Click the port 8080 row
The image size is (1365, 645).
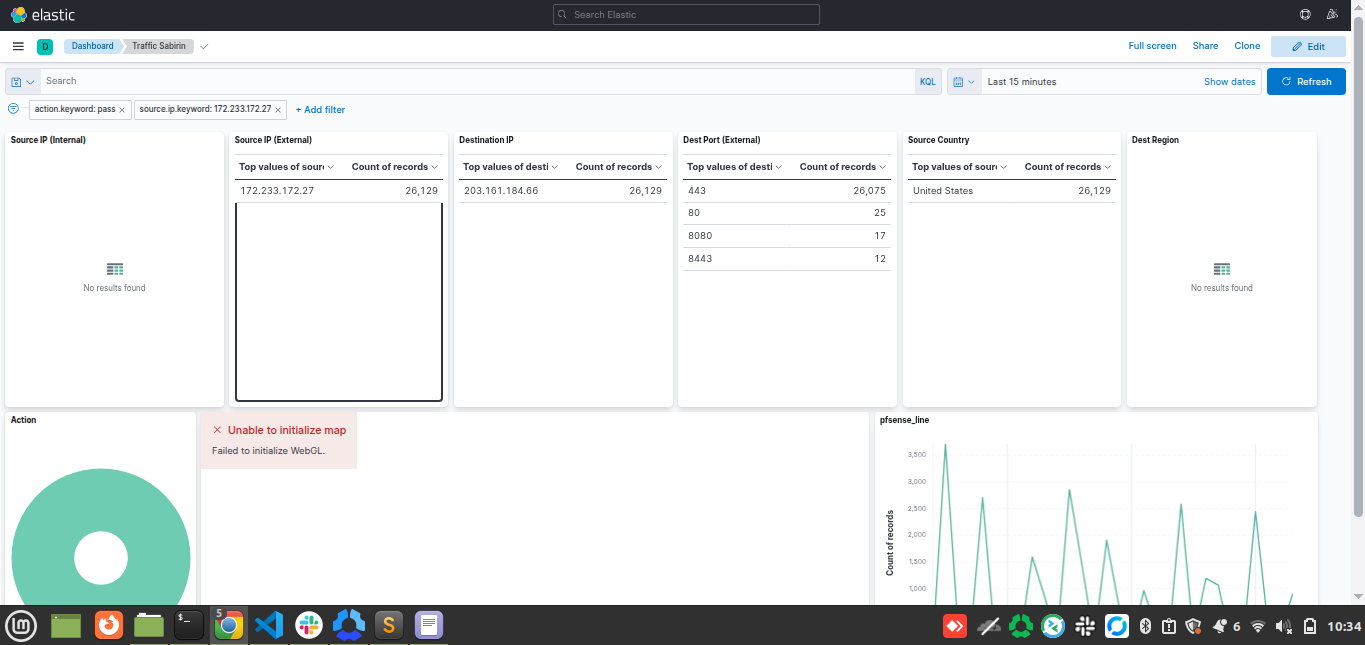click(787, 236)
